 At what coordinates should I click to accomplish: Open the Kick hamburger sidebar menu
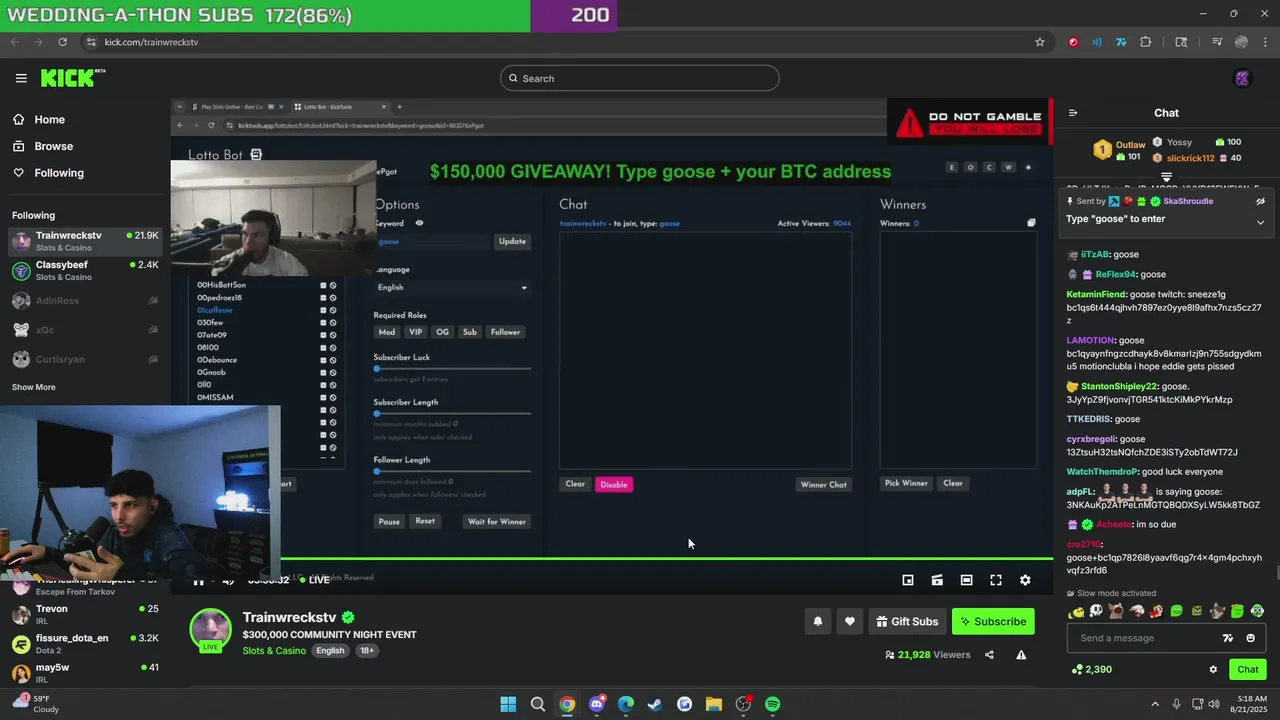pyautogui.click(x=21, y=78)
